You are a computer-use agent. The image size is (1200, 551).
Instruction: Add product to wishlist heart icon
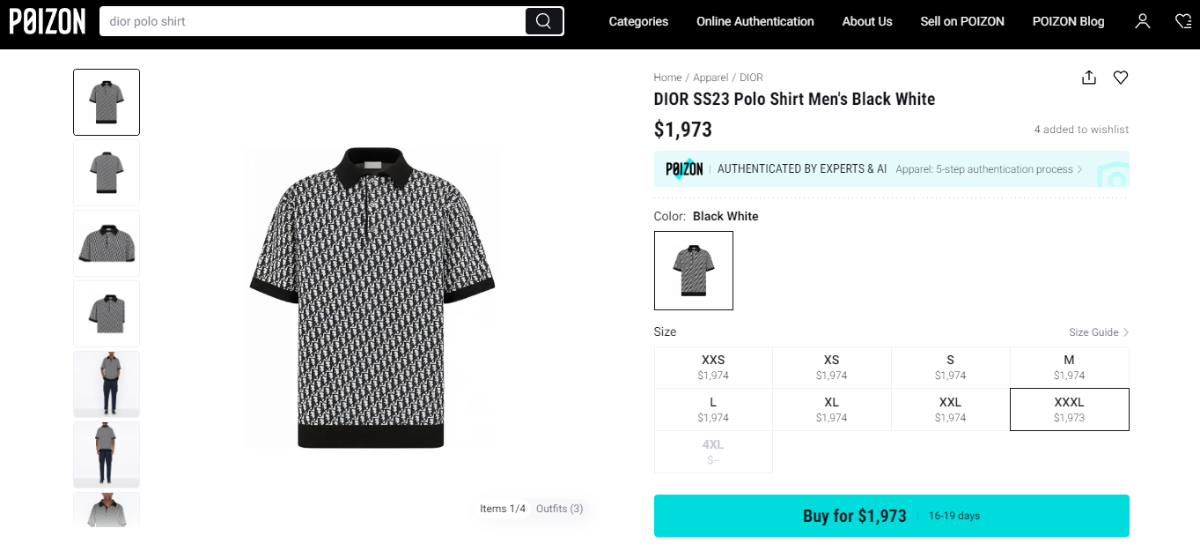(x=1121, y=77)
